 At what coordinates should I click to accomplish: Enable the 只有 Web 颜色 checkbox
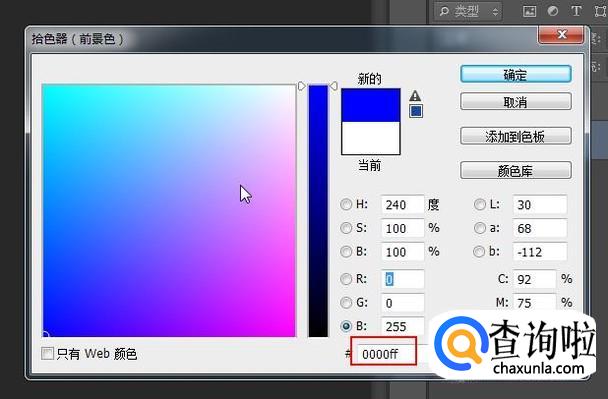point(47,353)
